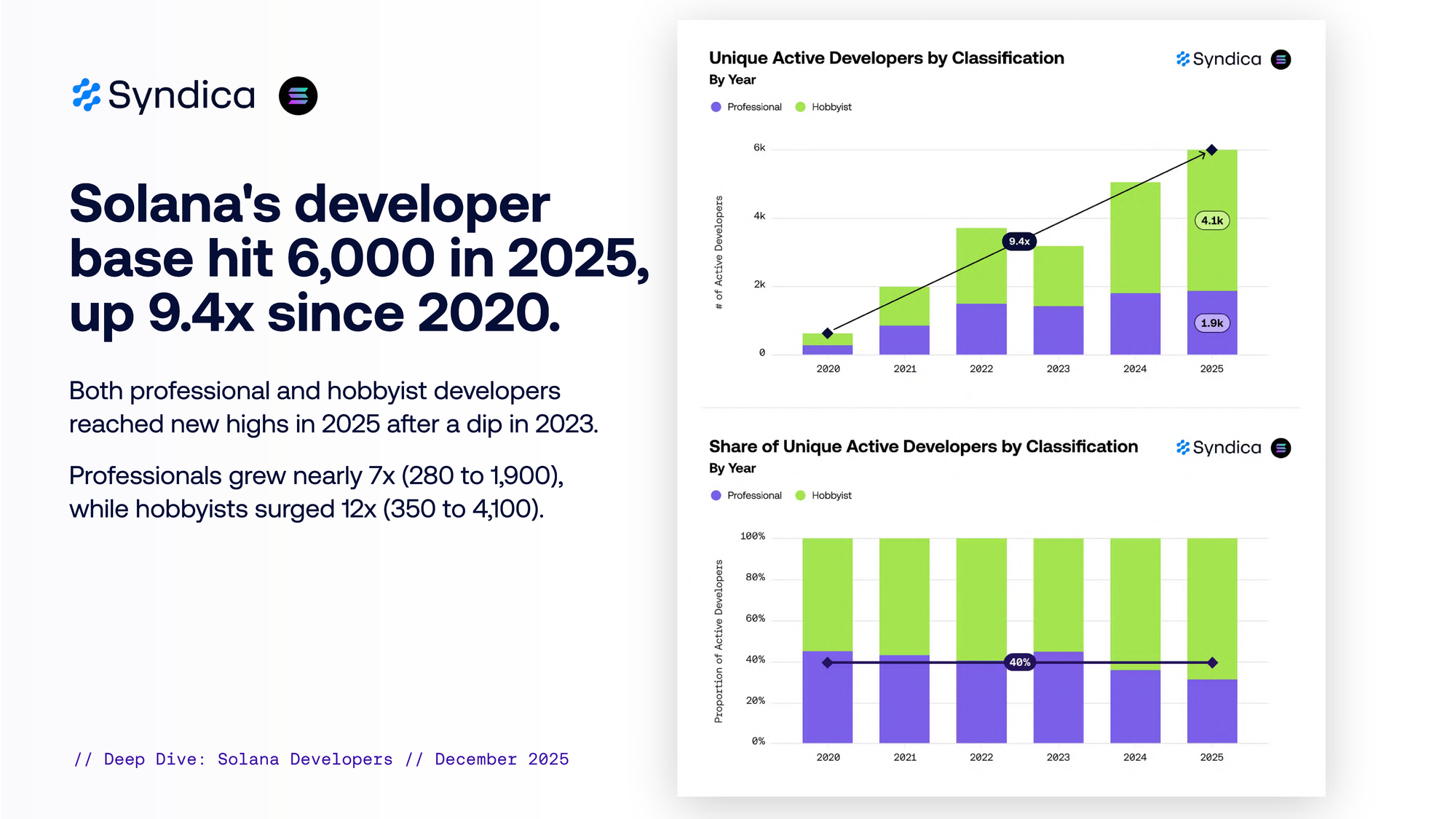Click the 4.1k hobbyist value label

click(1211, 221)
